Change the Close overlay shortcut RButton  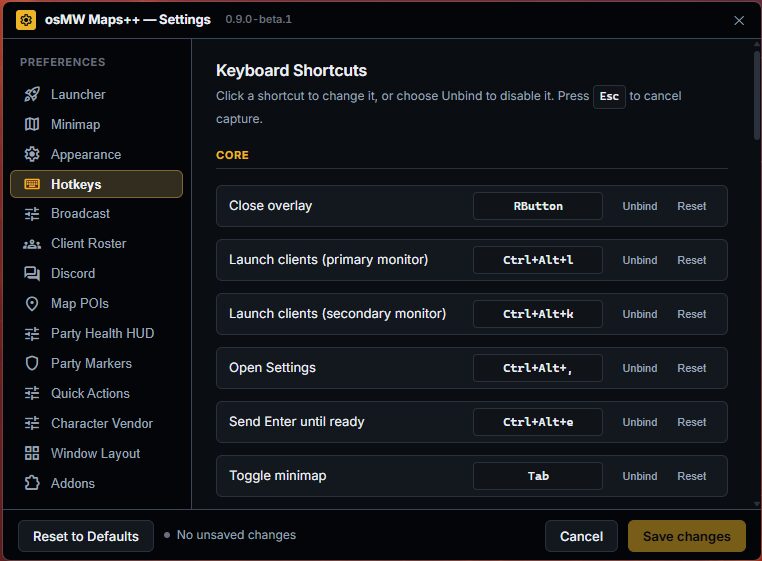538,206
